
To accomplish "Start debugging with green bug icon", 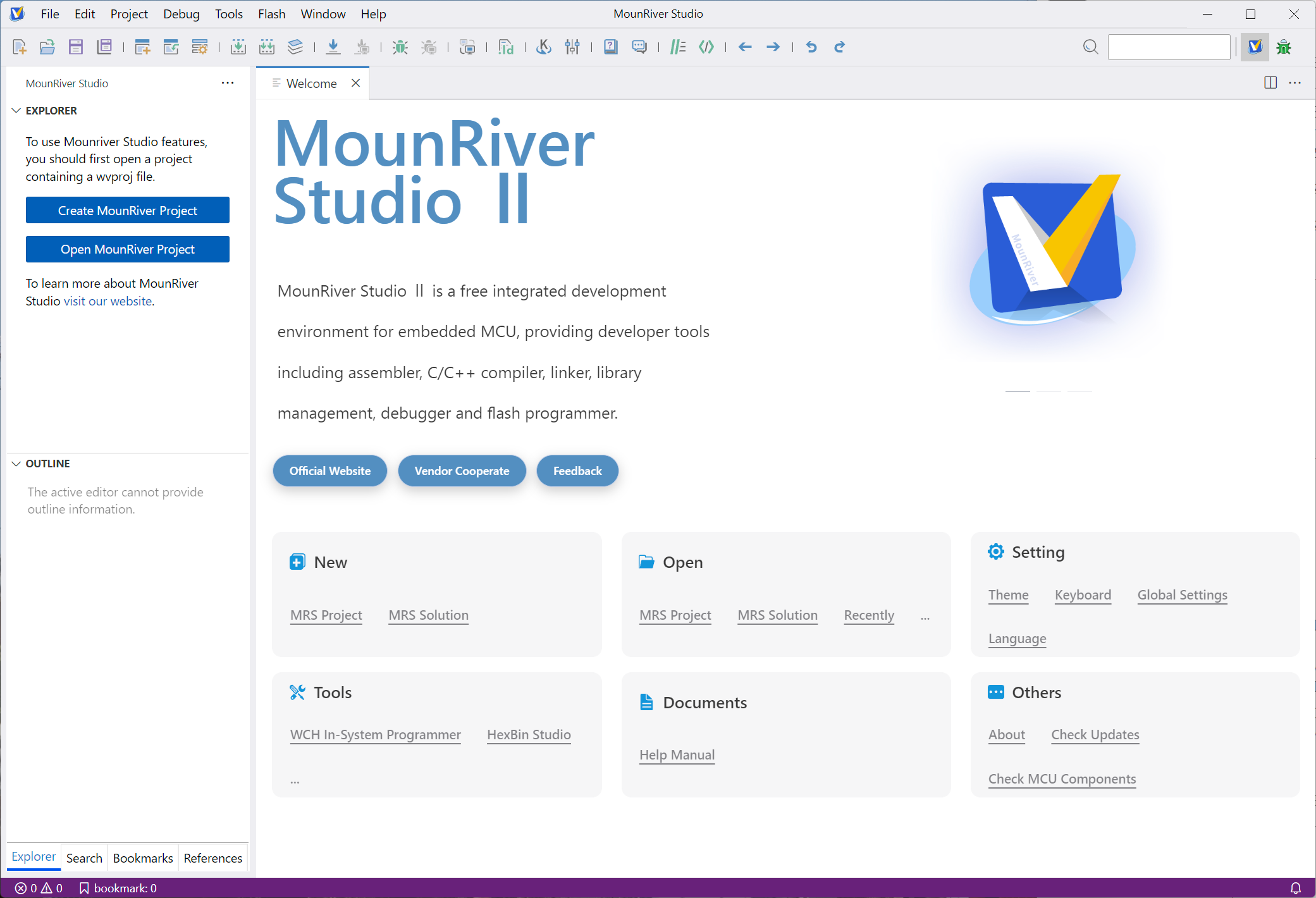I will pyautogui.click(x=400, y=47).
